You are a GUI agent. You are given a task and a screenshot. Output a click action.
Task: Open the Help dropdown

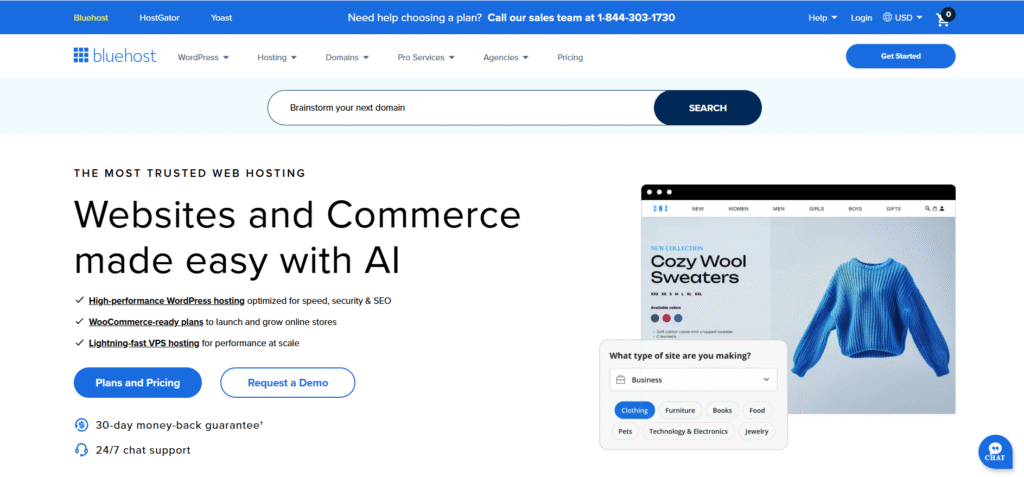click(822, 18)
